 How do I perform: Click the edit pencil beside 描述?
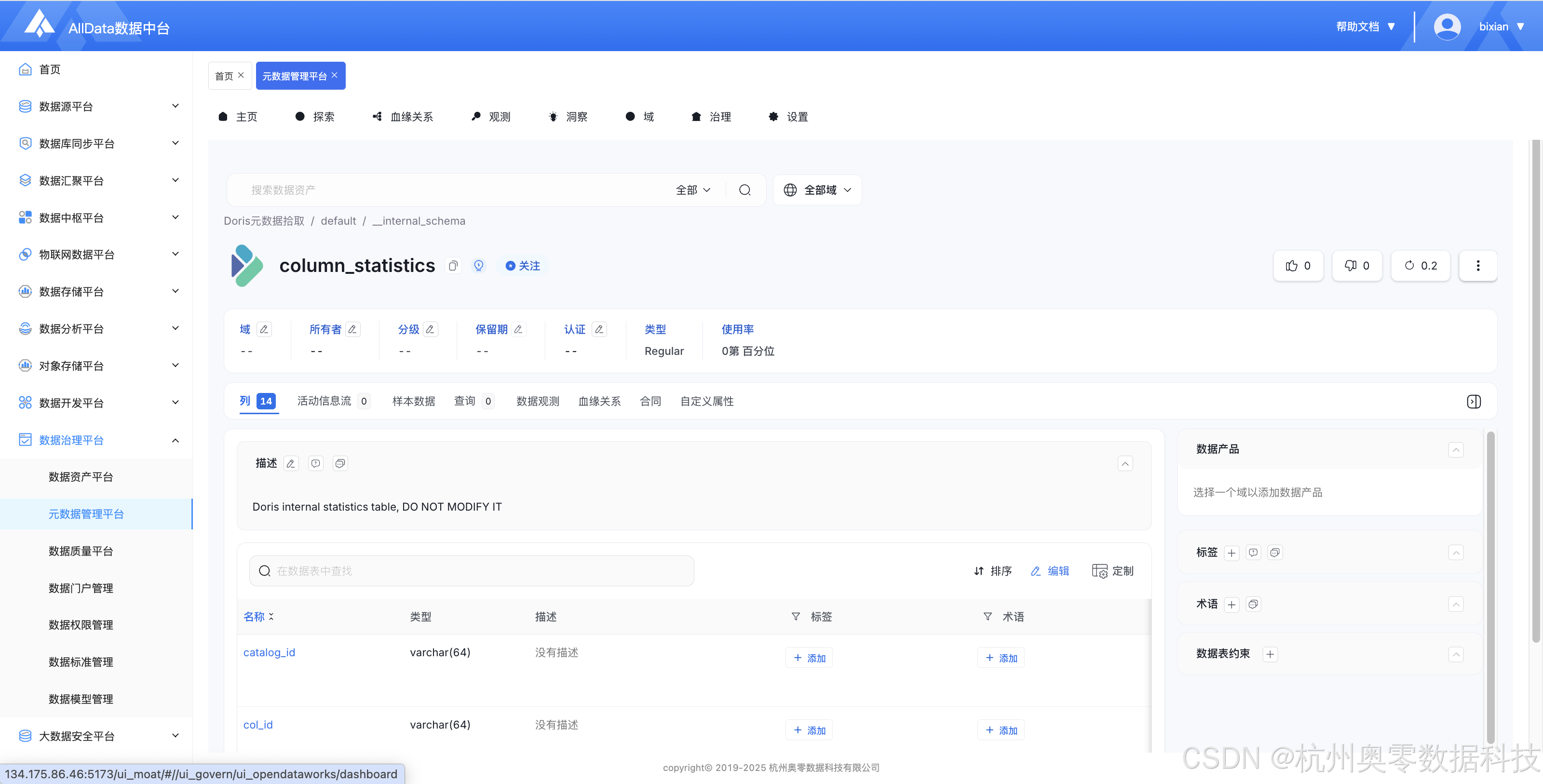tap(290, 463)
